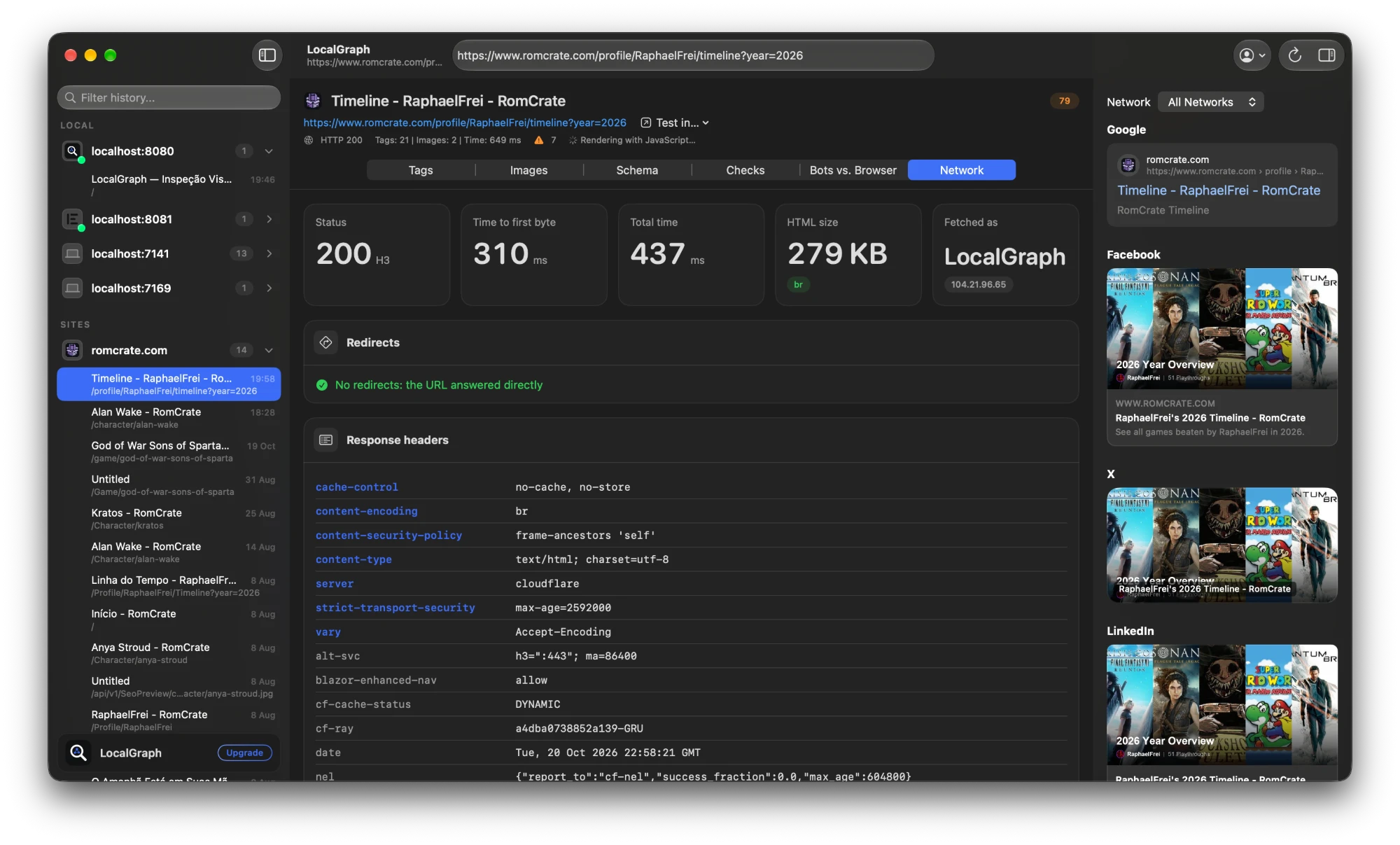Image resolution: width=1400 pixels, height=845 pixels.
Task: Open the Test in... dropdown
Action: (x=675, y=123)
